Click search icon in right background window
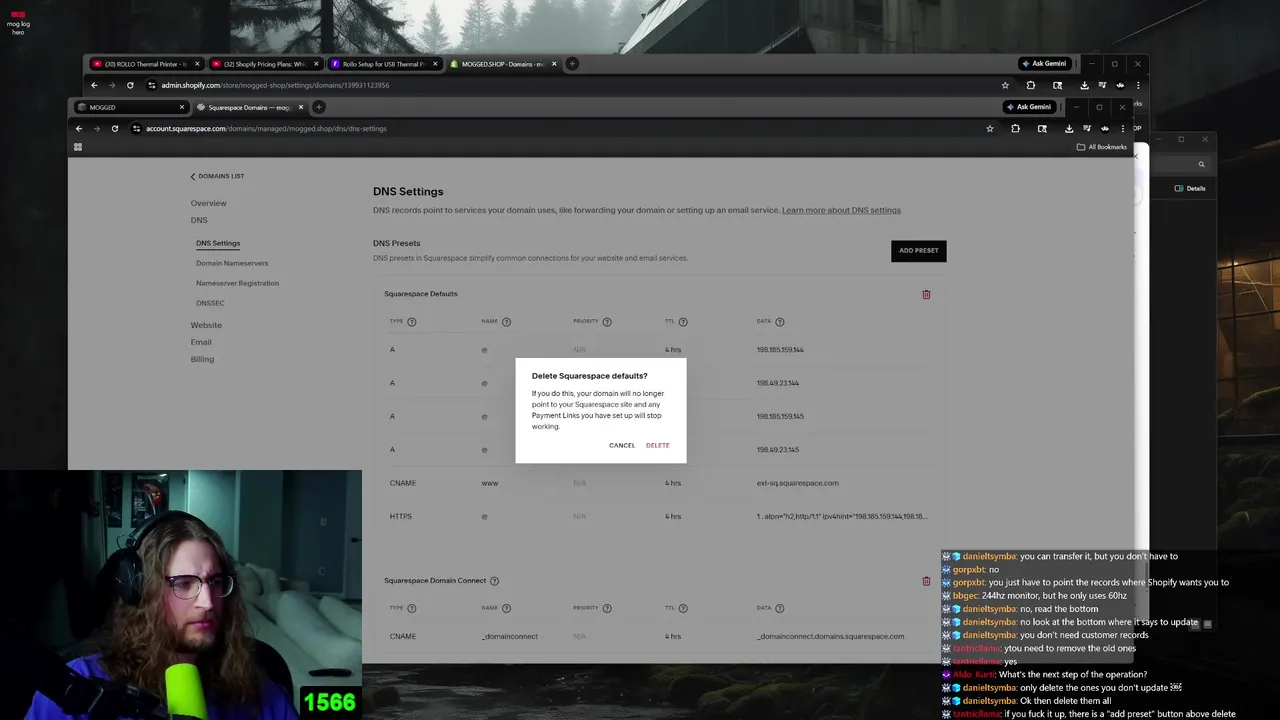This screenshot has width=1280, height=720. 1202,165
